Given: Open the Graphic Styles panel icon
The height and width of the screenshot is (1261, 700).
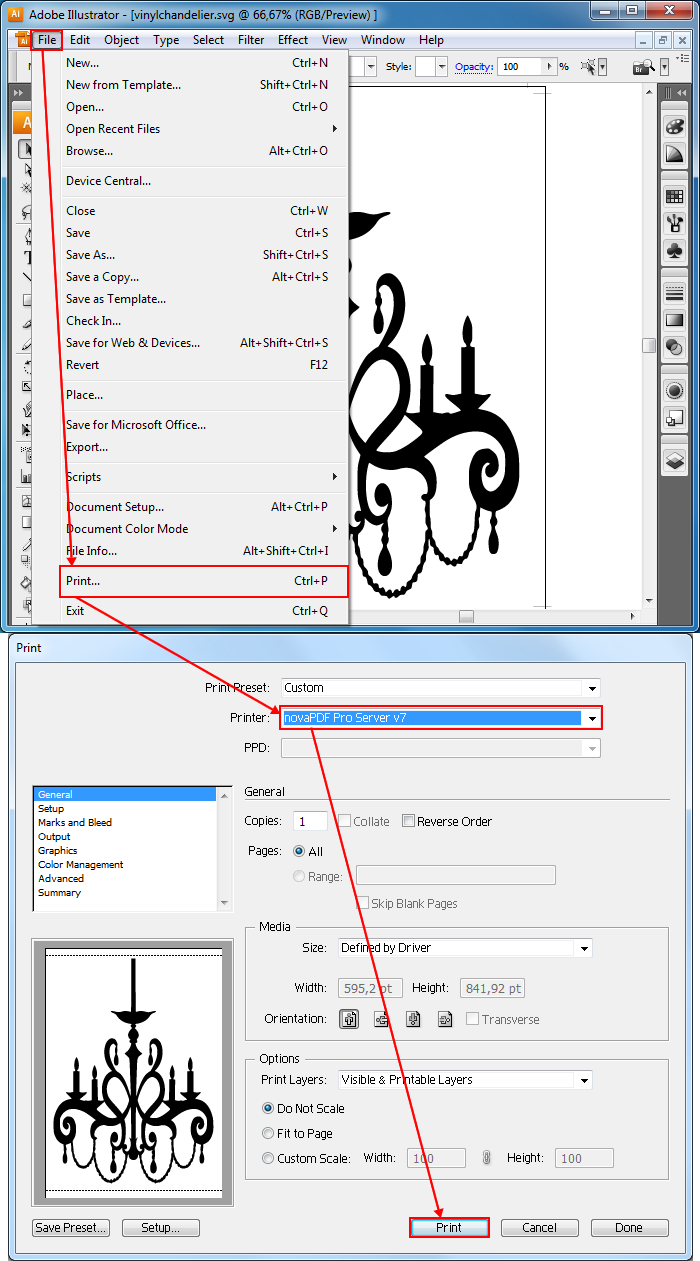Looking at the screenshot, I should (674, 418).
